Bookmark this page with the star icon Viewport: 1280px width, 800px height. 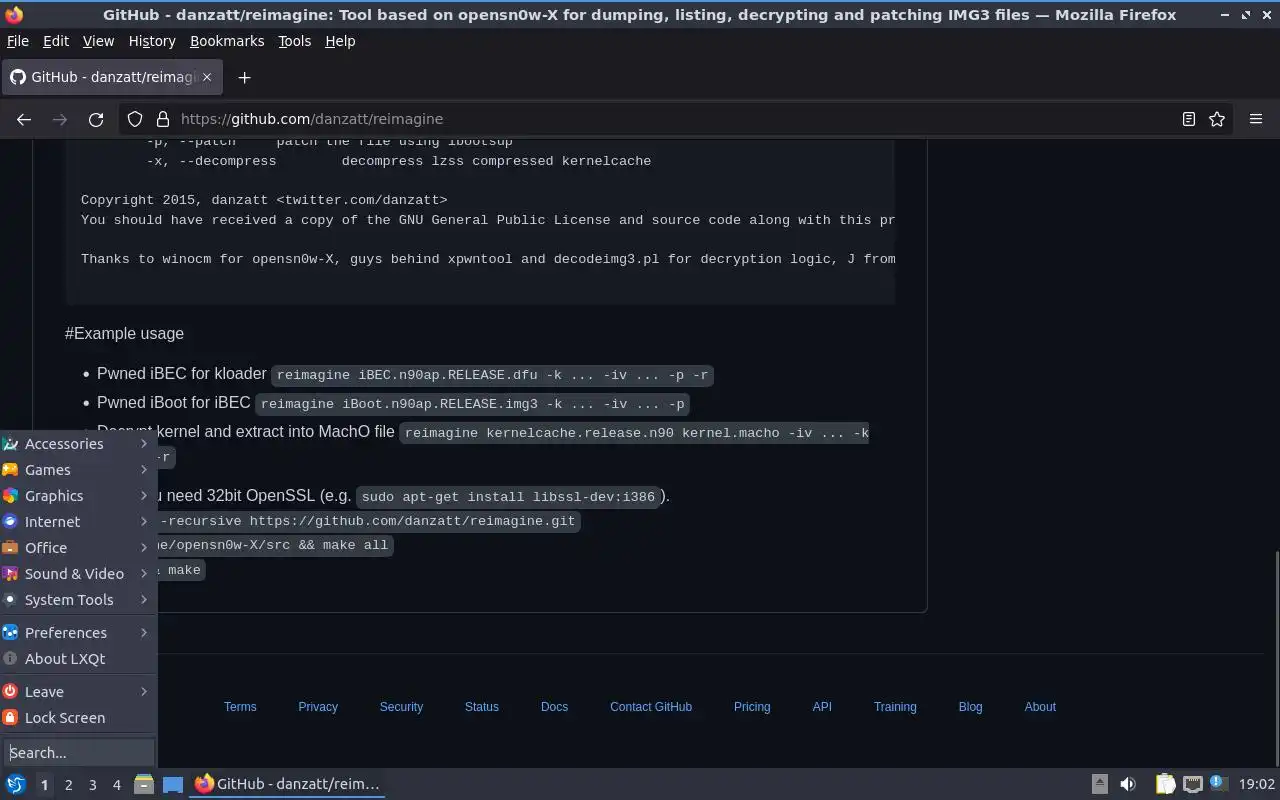click(1217, 119)
